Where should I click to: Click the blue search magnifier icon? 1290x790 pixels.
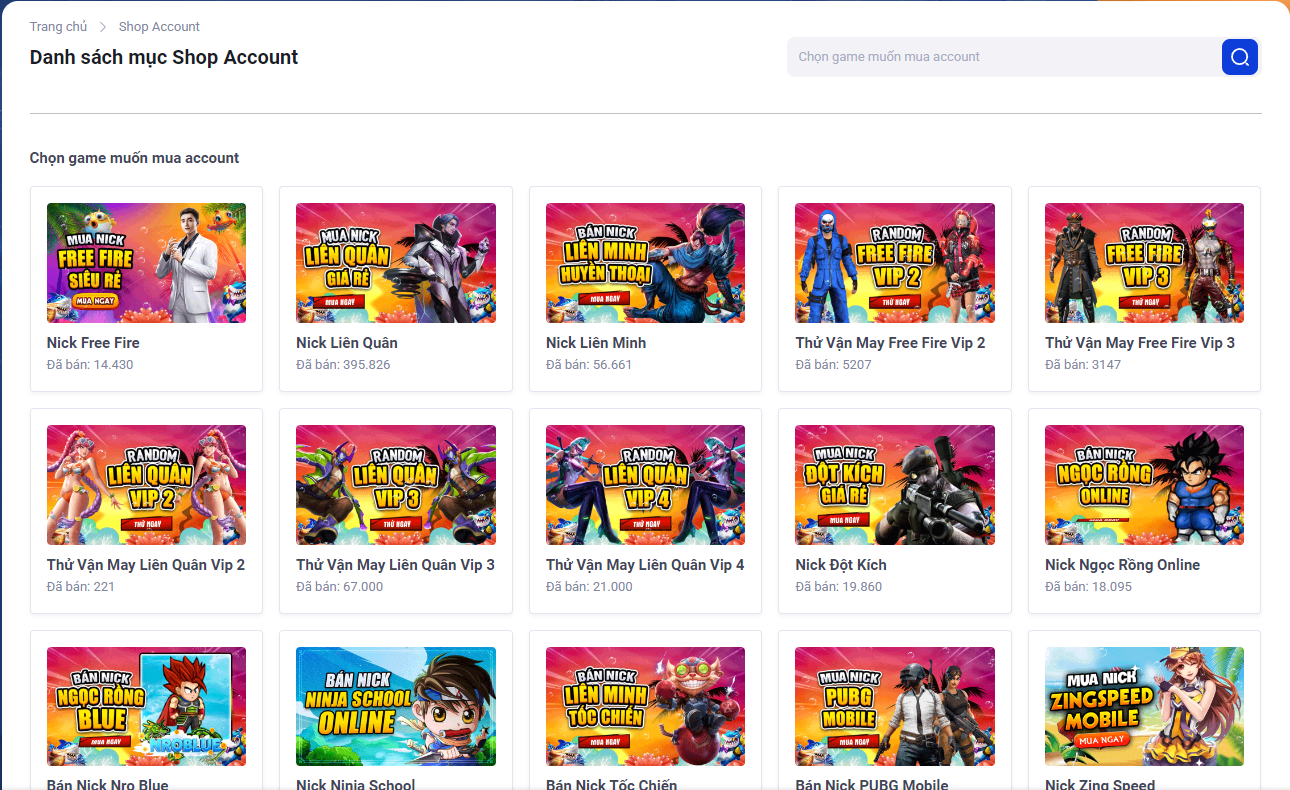click(1239, 57)
